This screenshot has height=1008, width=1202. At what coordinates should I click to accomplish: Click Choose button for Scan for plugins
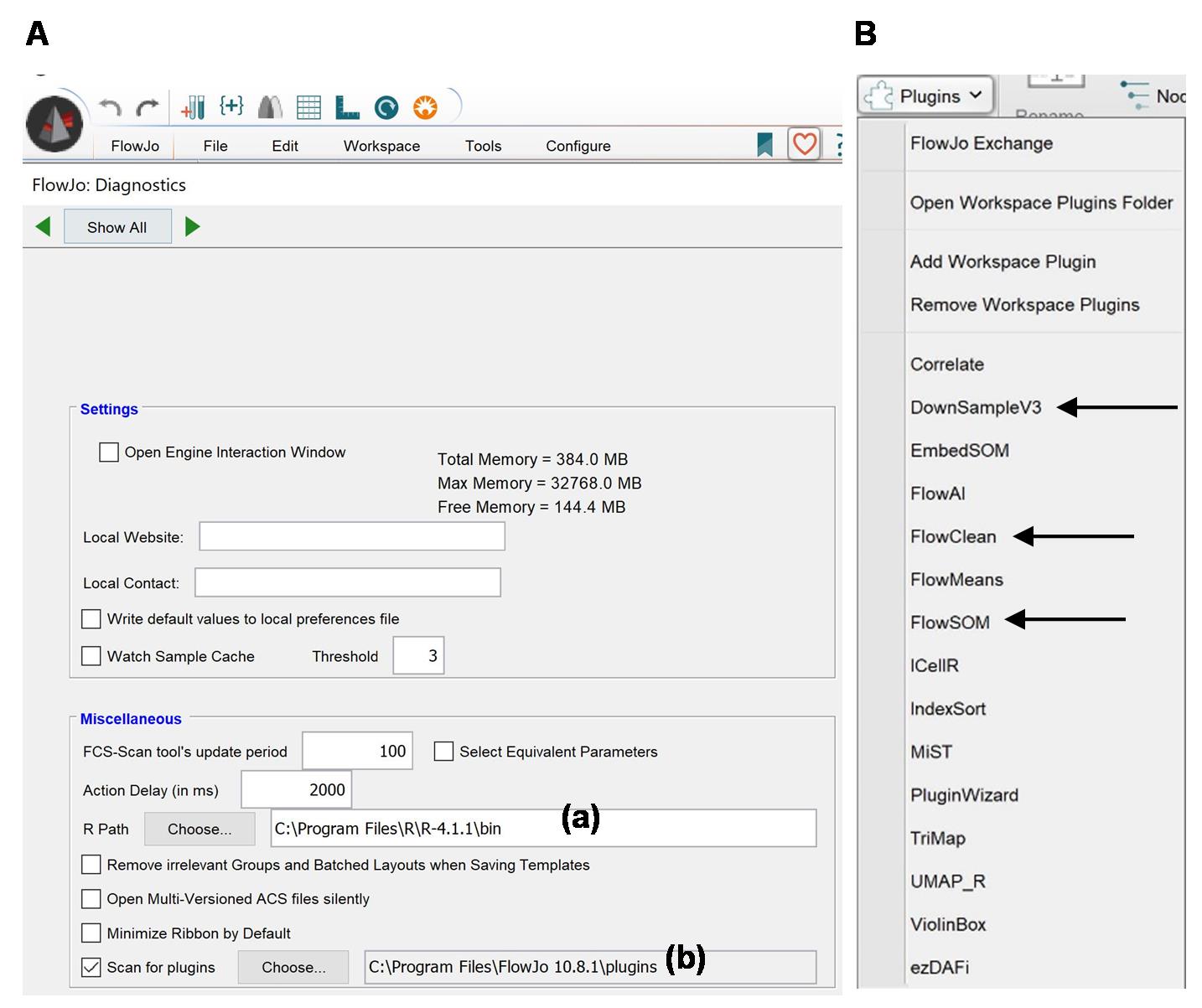coord(293,967)
